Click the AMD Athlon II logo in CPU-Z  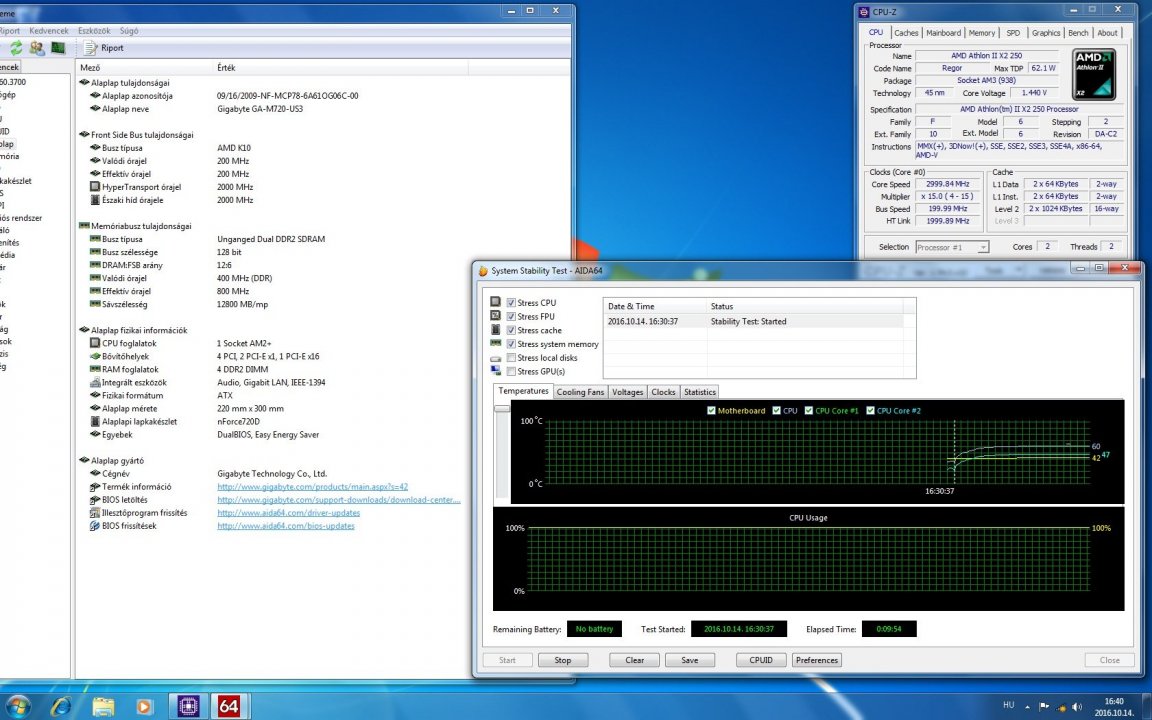click(x=1095, y=74)
